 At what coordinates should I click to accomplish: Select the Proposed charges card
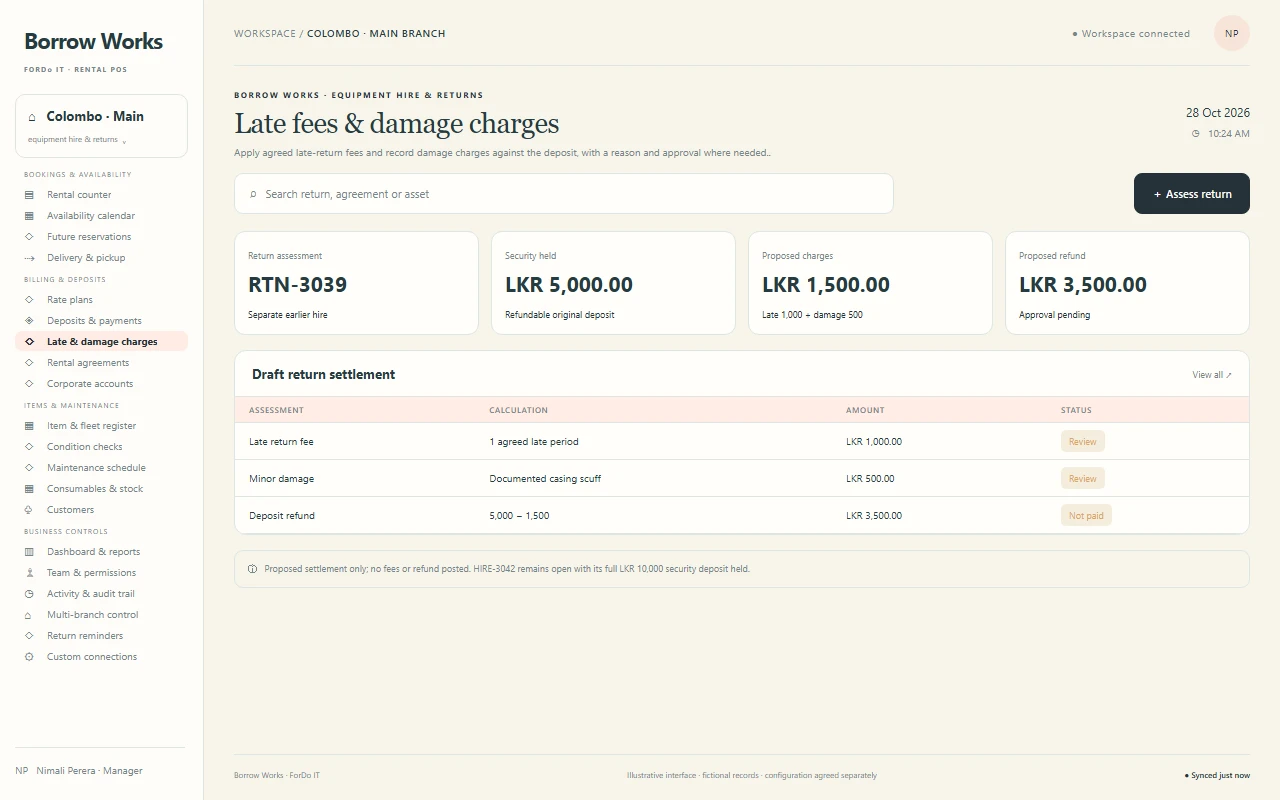[870, 283]
